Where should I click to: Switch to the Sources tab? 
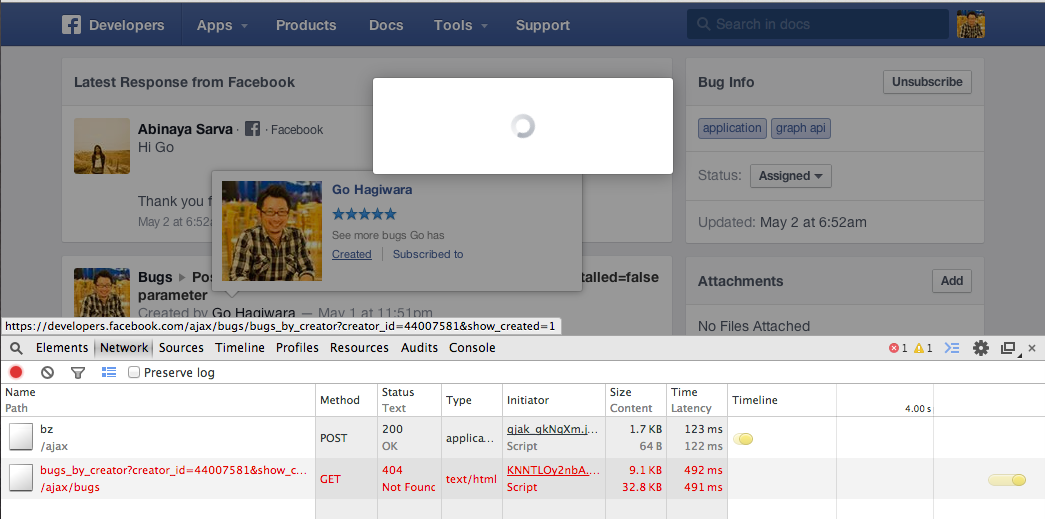[x=181, y=348]
